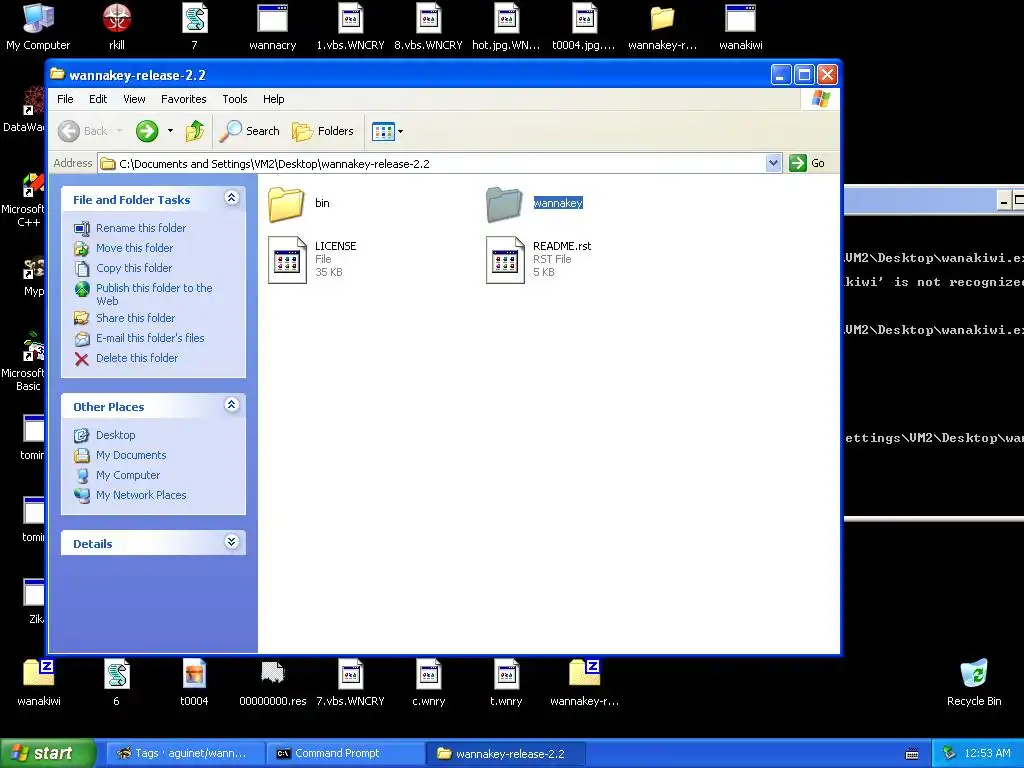
Task: Open the bin folder
Action: pos(286,204)
